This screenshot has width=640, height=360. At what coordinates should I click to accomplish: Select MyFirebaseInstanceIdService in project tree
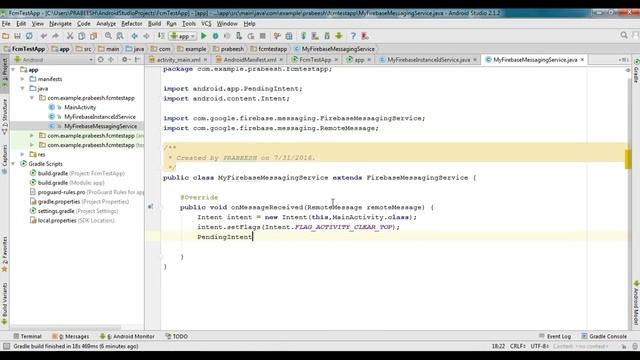click(100, 117)
